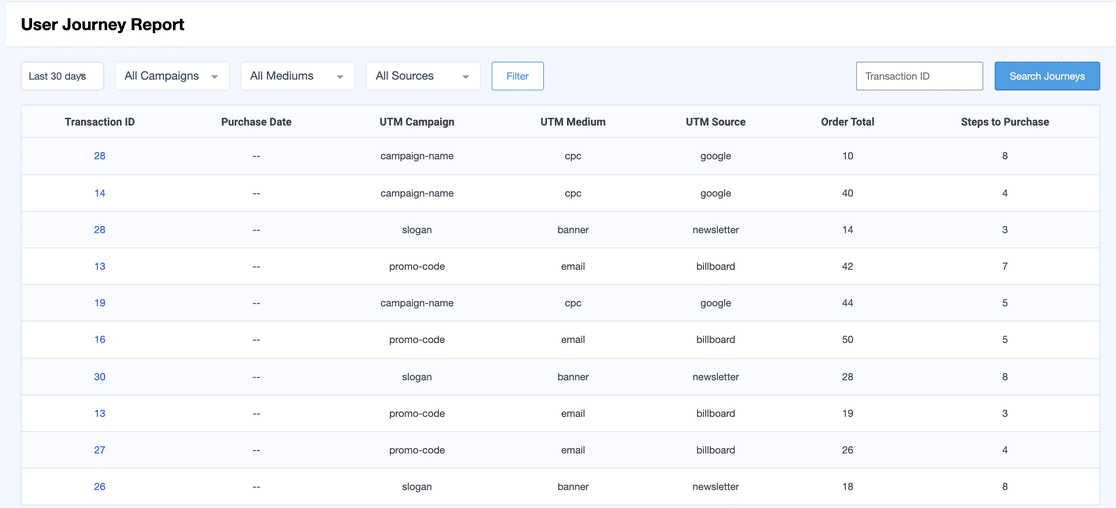Select order total value 44
The width and height of the screenshot is (1116, 508).
click(x=848, y=303)
